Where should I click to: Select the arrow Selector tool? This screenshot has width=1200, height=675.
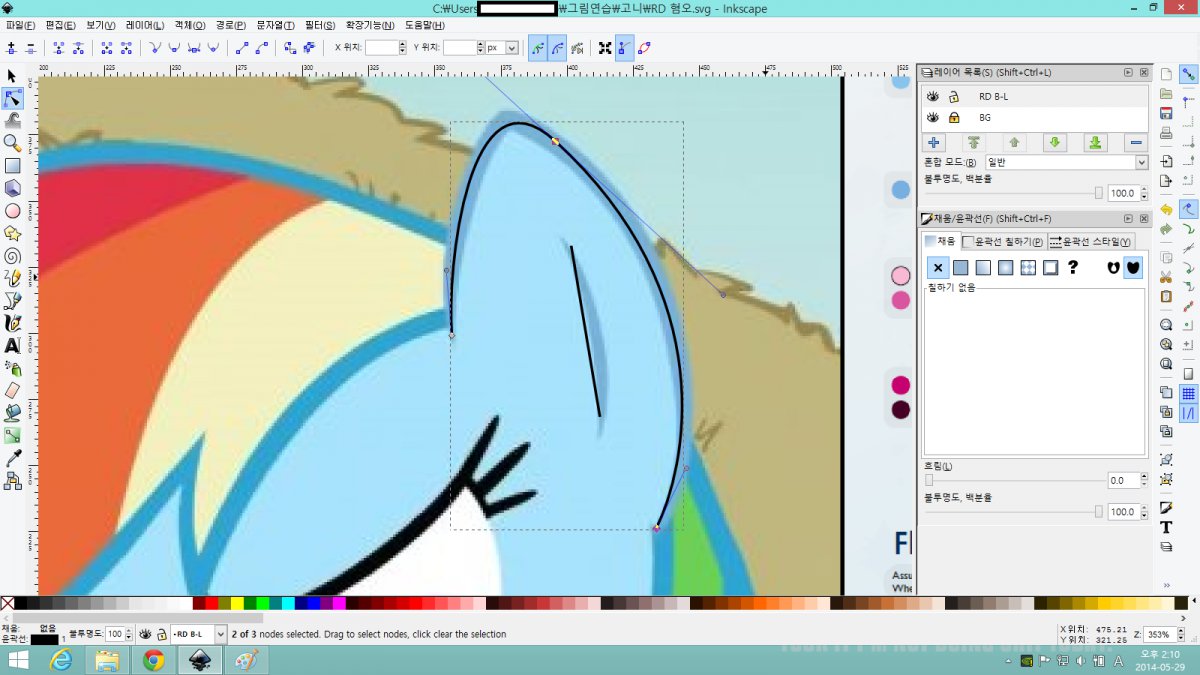[x=12, y=76]
